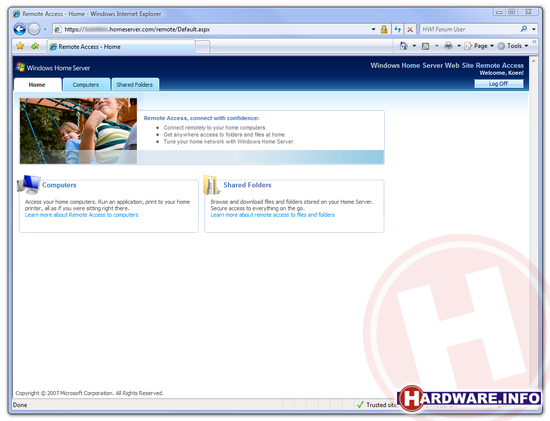Click the Add to Favorites icon

coord(35,46)
